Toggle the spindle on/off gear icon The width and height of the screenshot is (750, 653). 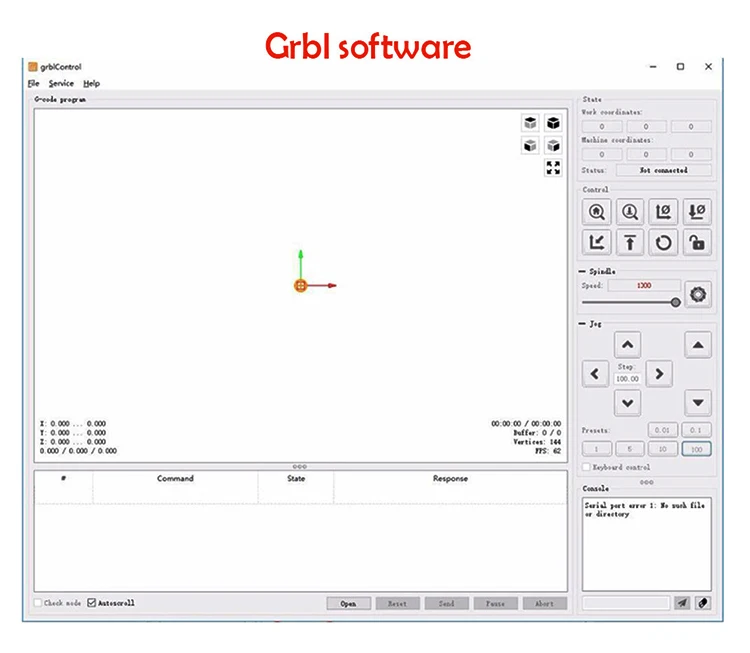(x=698, y=294)
